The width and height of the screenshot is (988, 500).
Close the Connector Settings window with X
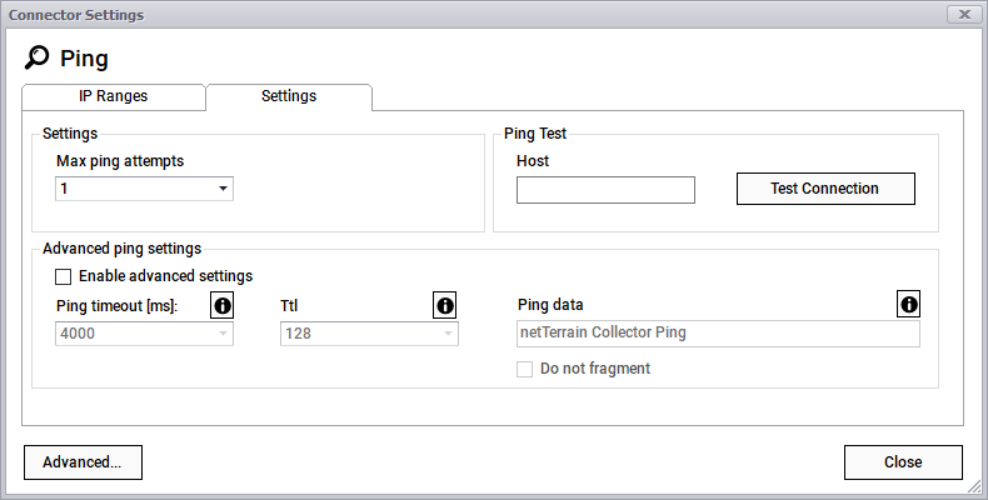pos(963,14)
